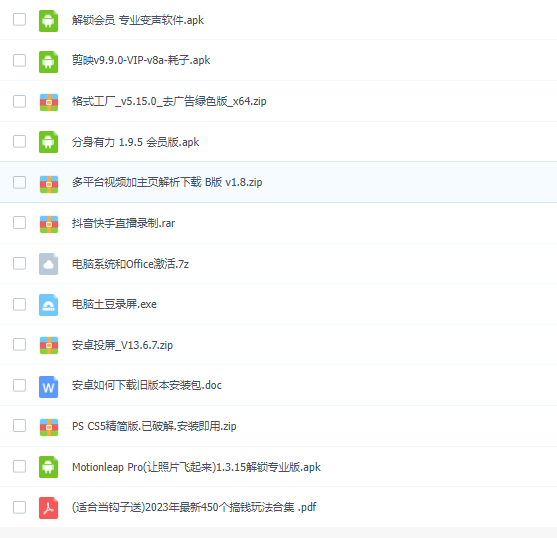The height and width of the screenshot is (538, 557).
Task: Click the zip icon for 安卓投屏_V13.6.7
Action: (49, 346)
